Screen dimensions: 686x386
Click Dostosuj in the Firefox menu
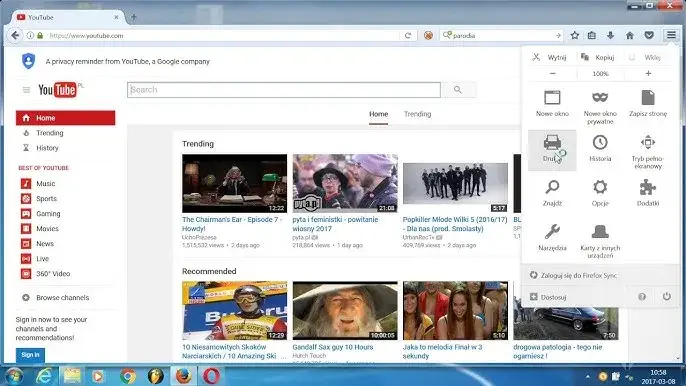(x=548, y=297)
